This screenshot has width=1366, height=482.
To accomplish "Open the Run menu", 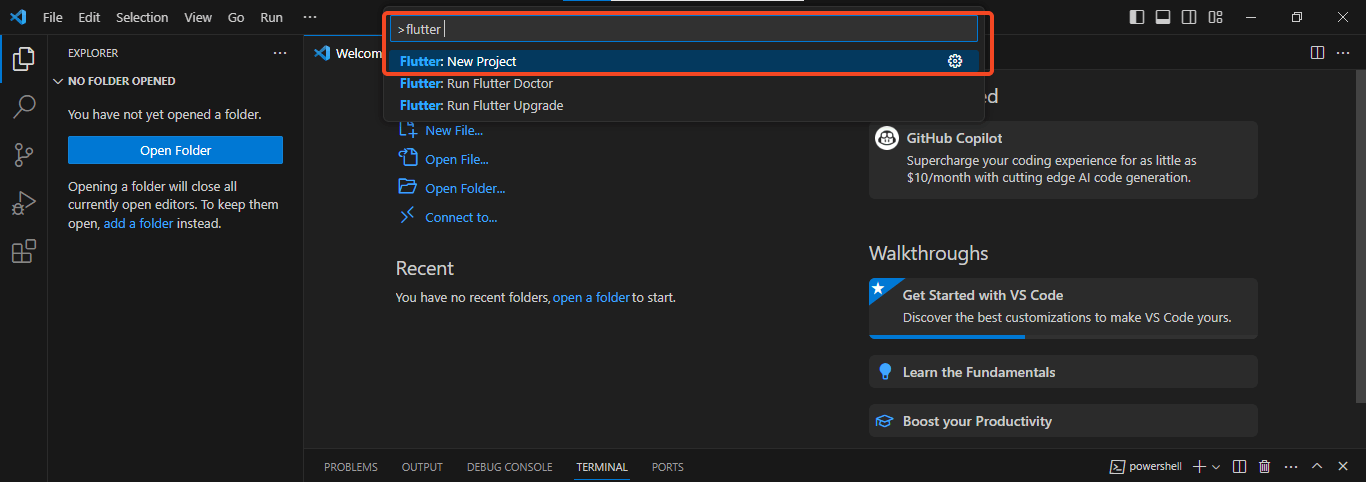I will [x=271, y=17].
